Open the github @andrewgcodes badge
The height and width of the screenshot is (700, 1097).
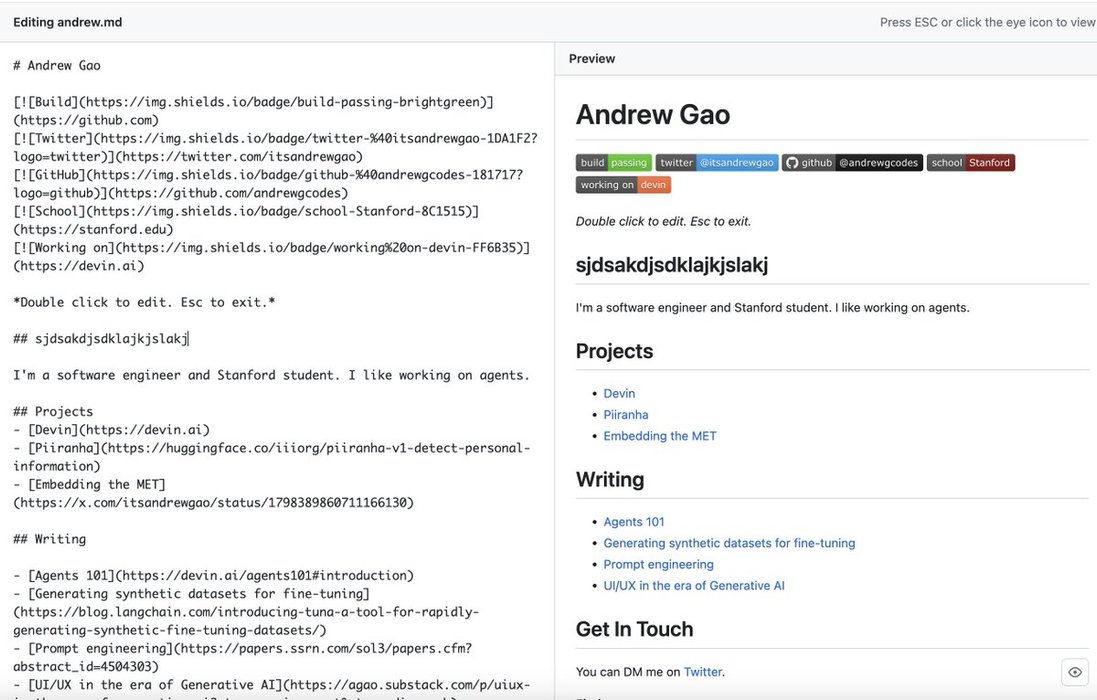tap(852, 162)
